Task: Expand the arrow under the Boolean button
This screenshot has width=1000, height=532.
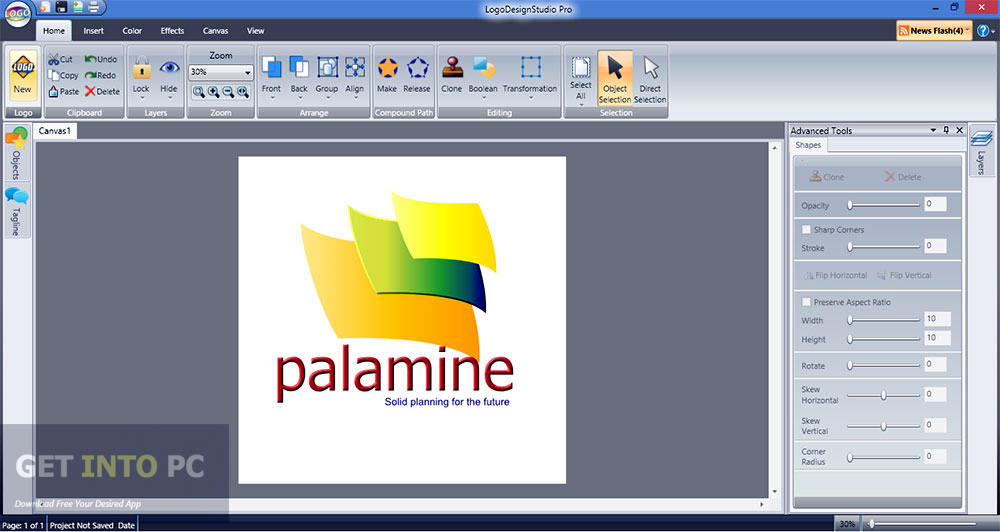Action: pos(483,98)
